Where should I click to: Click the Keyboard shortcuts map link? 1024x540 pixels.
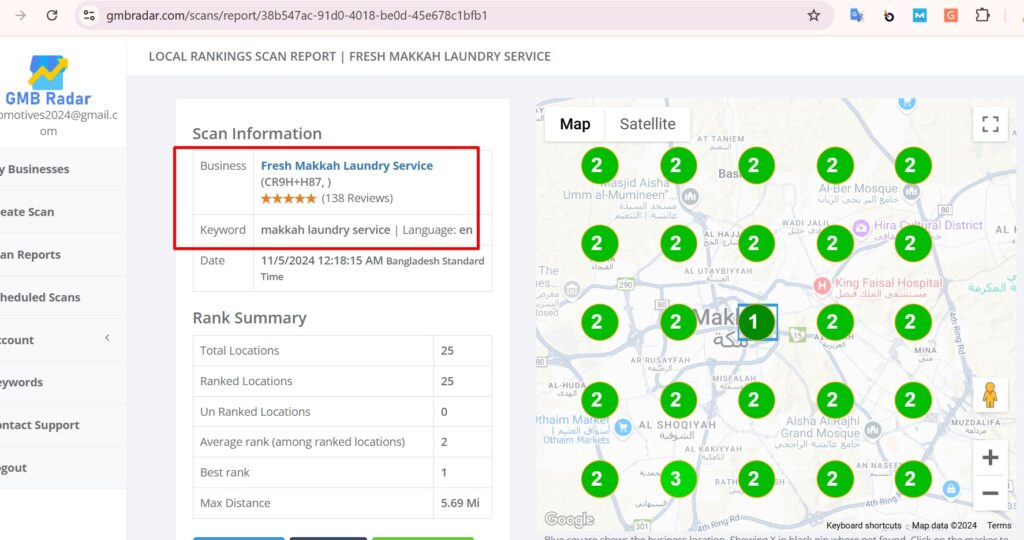pos(863,525)
